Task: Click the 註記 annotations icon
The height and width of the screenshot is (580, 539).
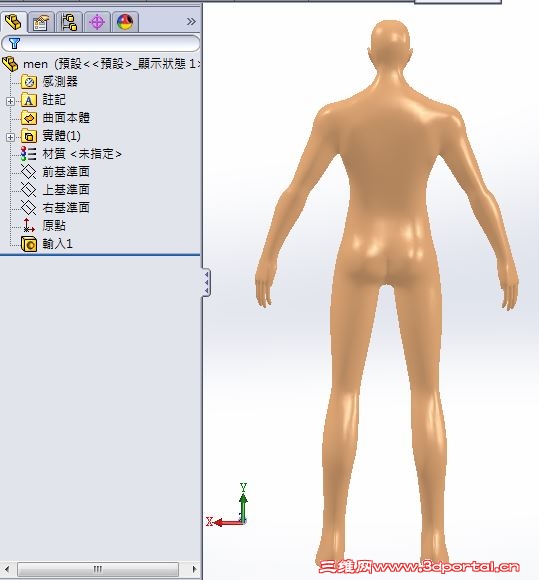Action: pos(28,100)
